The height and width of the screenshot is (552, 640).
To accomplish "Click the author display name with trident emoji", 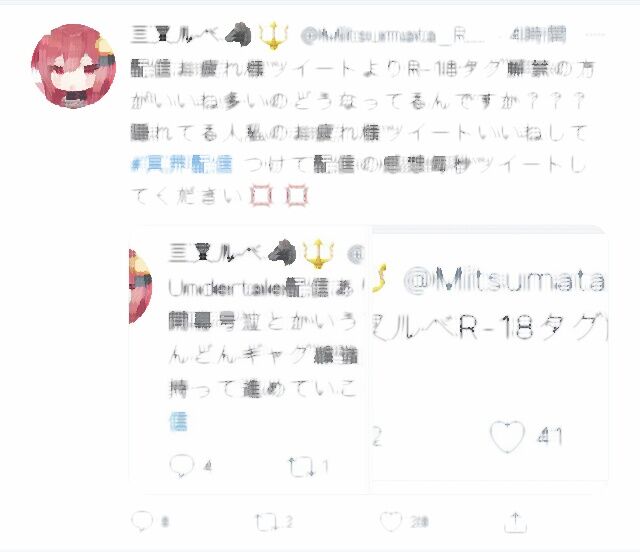I will (210, 36).
